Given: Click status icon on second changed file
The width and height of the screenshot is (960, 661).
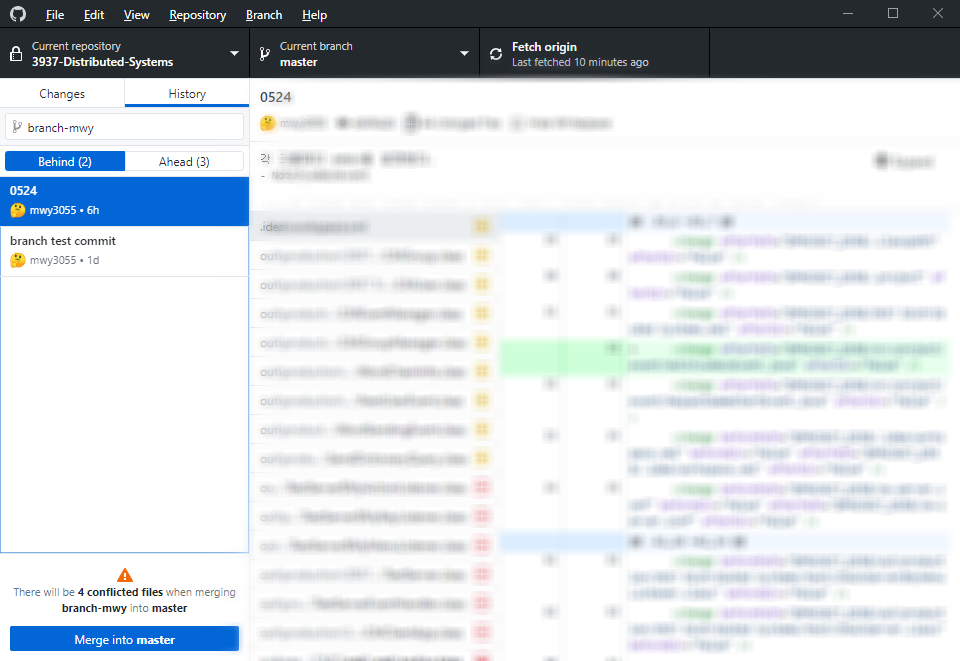Looking at the screenshot, I should click(x=482, y=255).
